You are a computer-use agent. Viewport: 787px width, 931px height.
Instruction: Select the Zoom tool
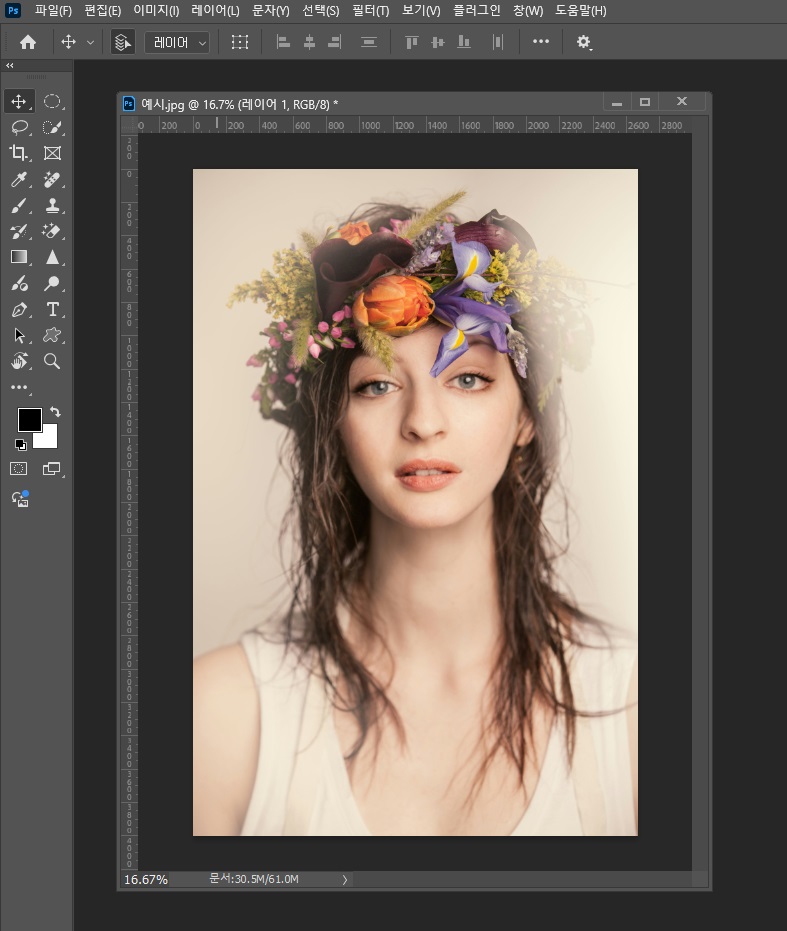(52, 361)
